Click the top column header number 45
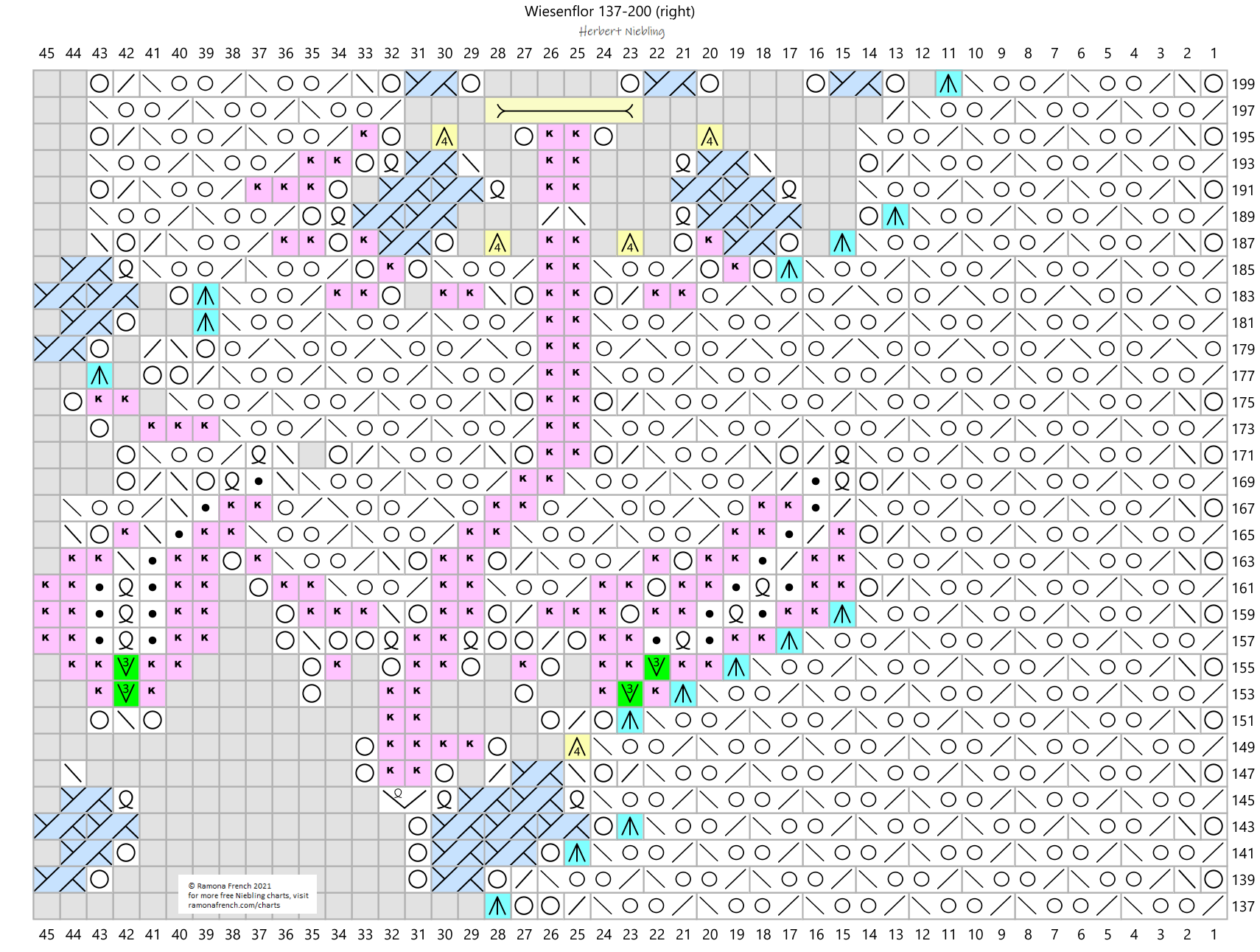 [x=46, y=53]
